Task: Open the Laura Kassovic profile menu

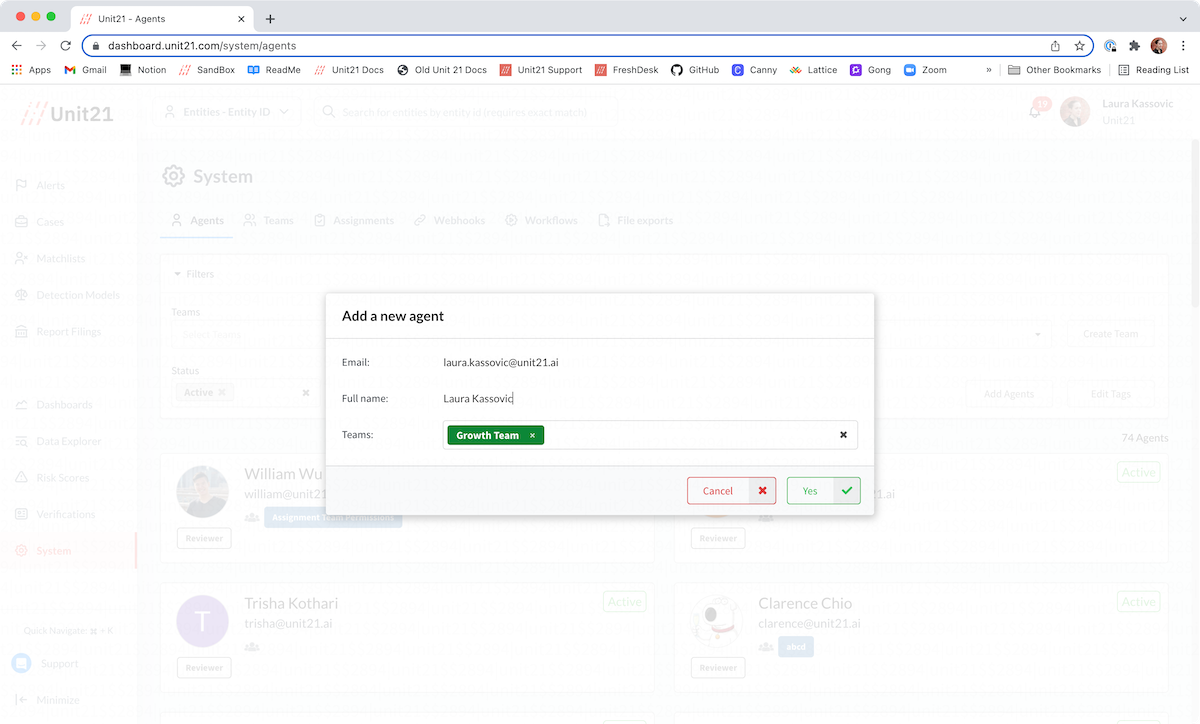Action: pyautogui.click(x=1118, y=112)
